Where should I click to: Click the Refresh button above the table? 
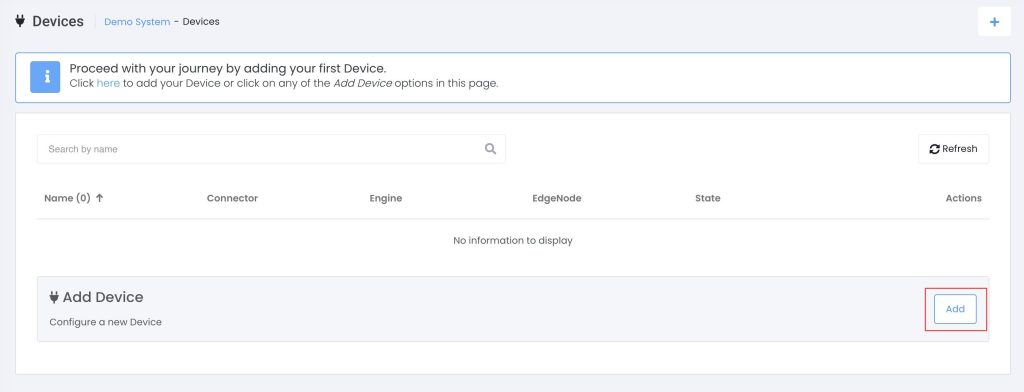coord(953,149)
